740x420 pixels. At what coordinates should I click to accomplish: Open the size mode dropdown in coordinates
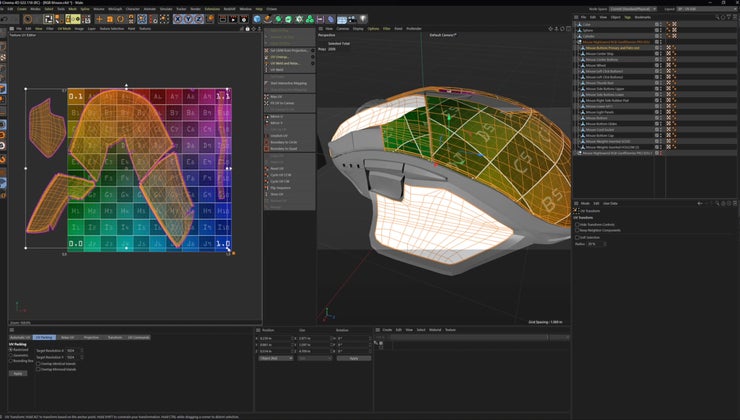point(314,358)
